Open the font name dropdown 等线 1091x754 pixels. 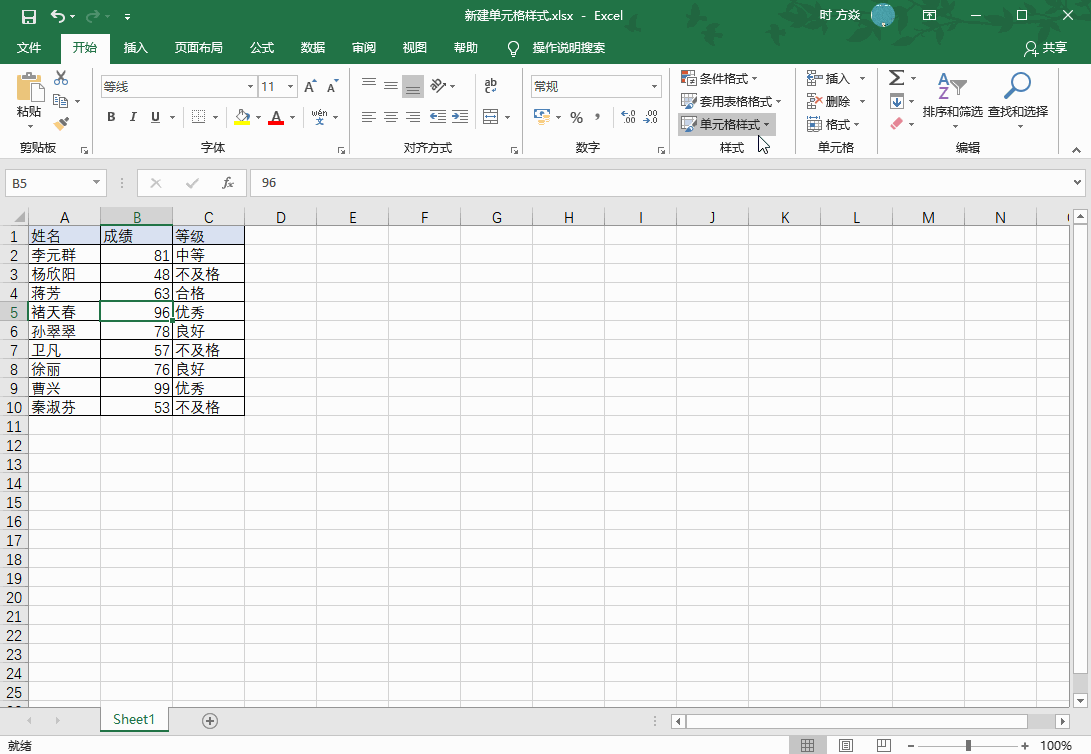(x=250, y=86)
